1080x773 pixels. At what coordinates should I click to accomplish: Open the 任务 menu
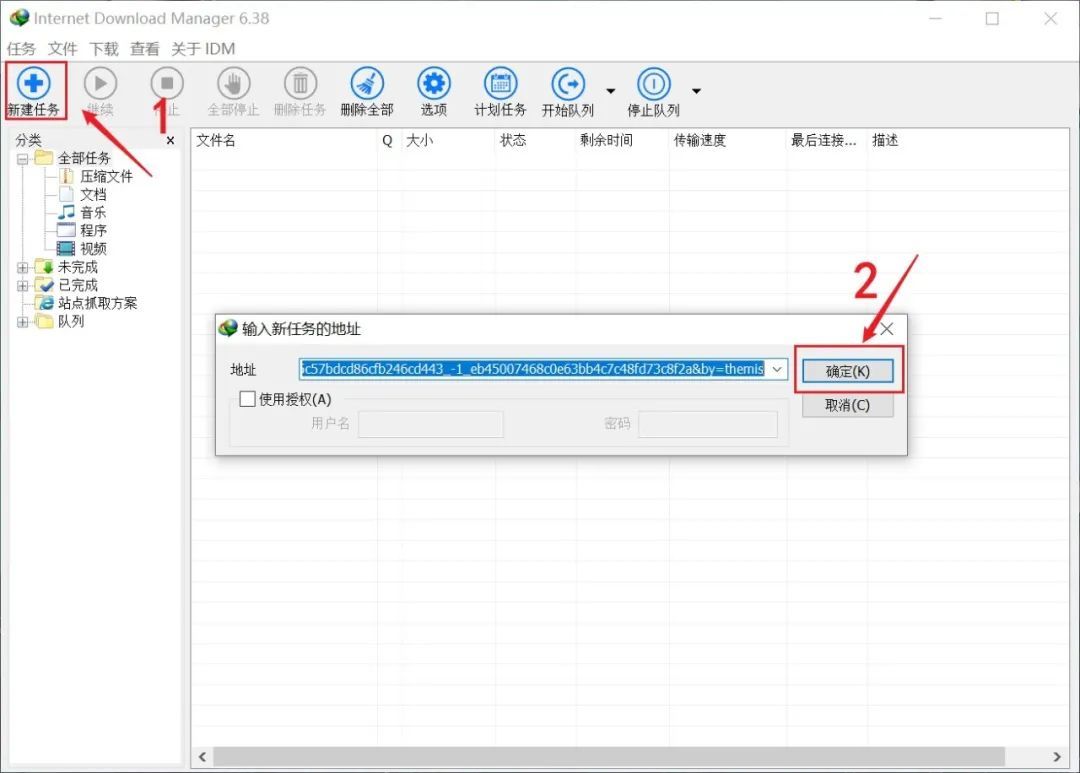21,49
